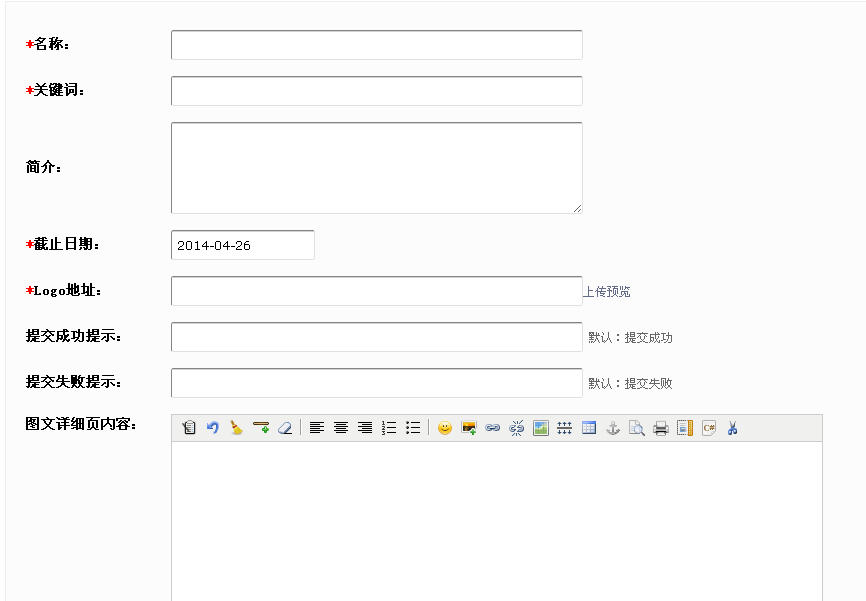The image size is (866, 601).
Task: Align text right in editor
Action: click(x=365, y=428)
